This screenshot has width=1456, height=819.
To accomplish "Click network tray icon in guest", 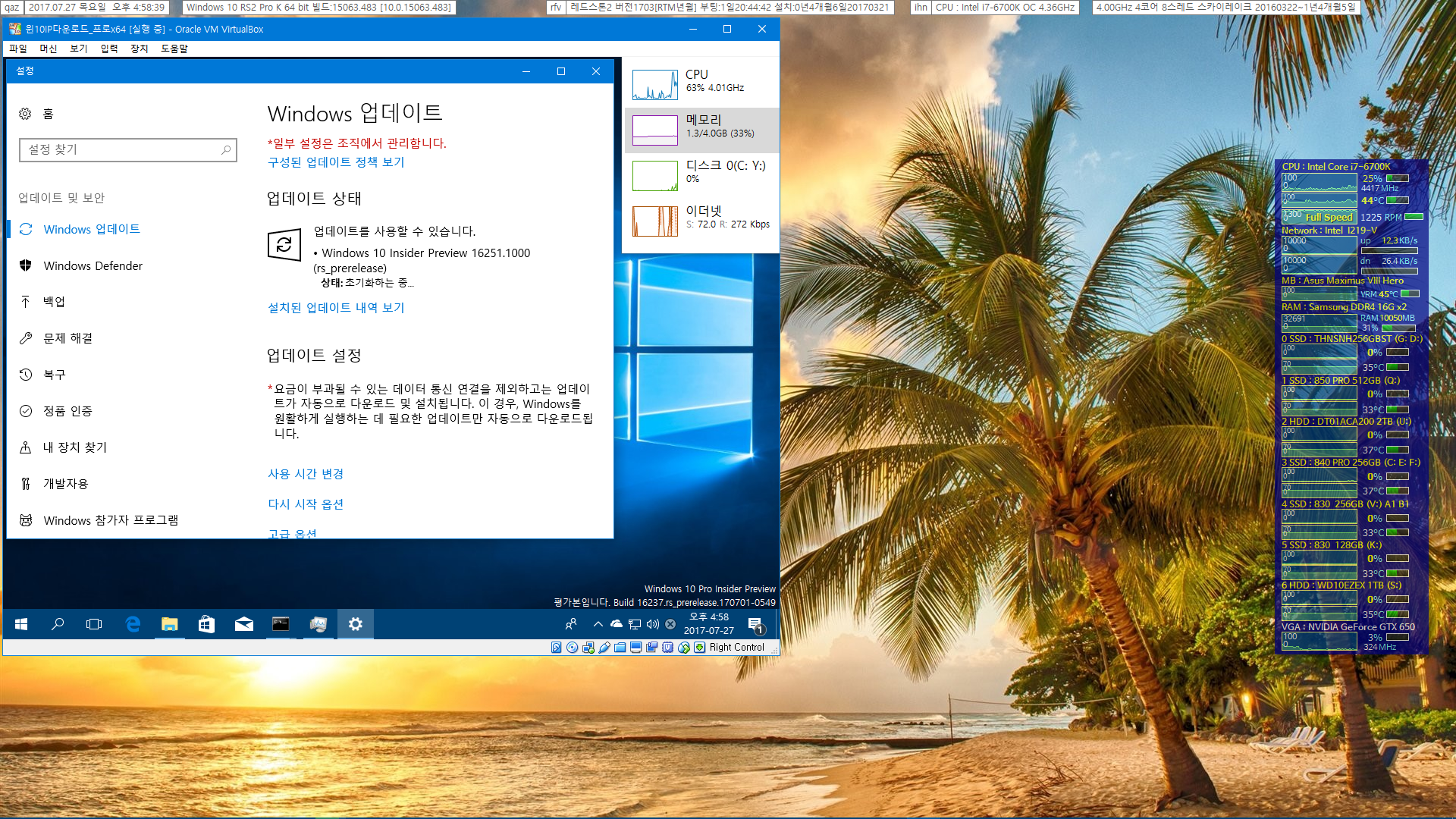I will [635, 624].
